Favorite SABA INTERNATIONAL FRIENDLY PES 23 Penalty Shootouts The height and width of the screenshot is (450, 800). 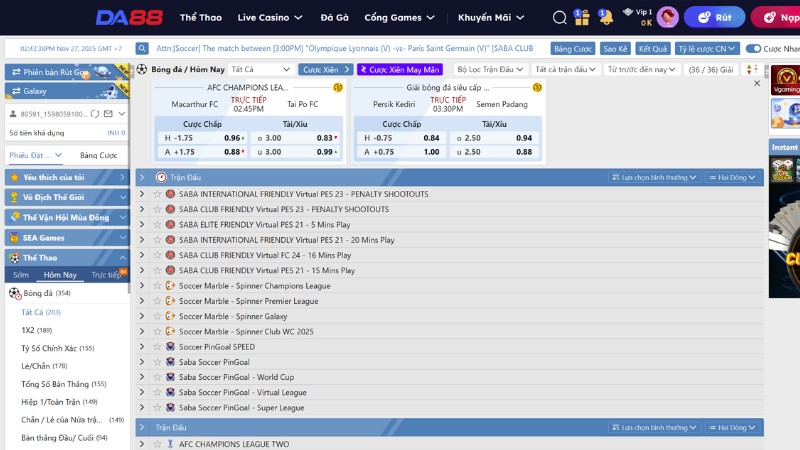(157, 194)
